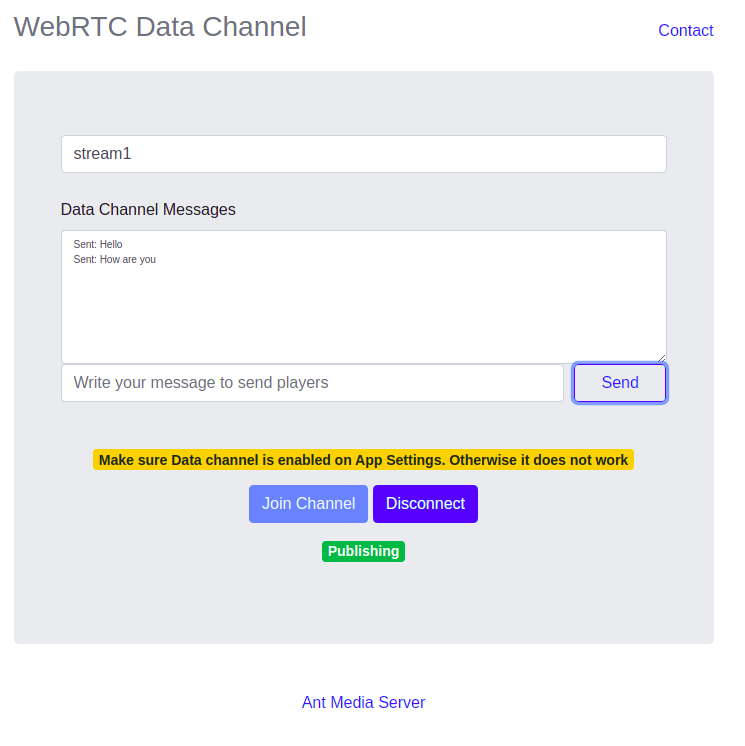Click the text 'stream1' in the field
Viewport: 745px width, 746px height.
102,154
